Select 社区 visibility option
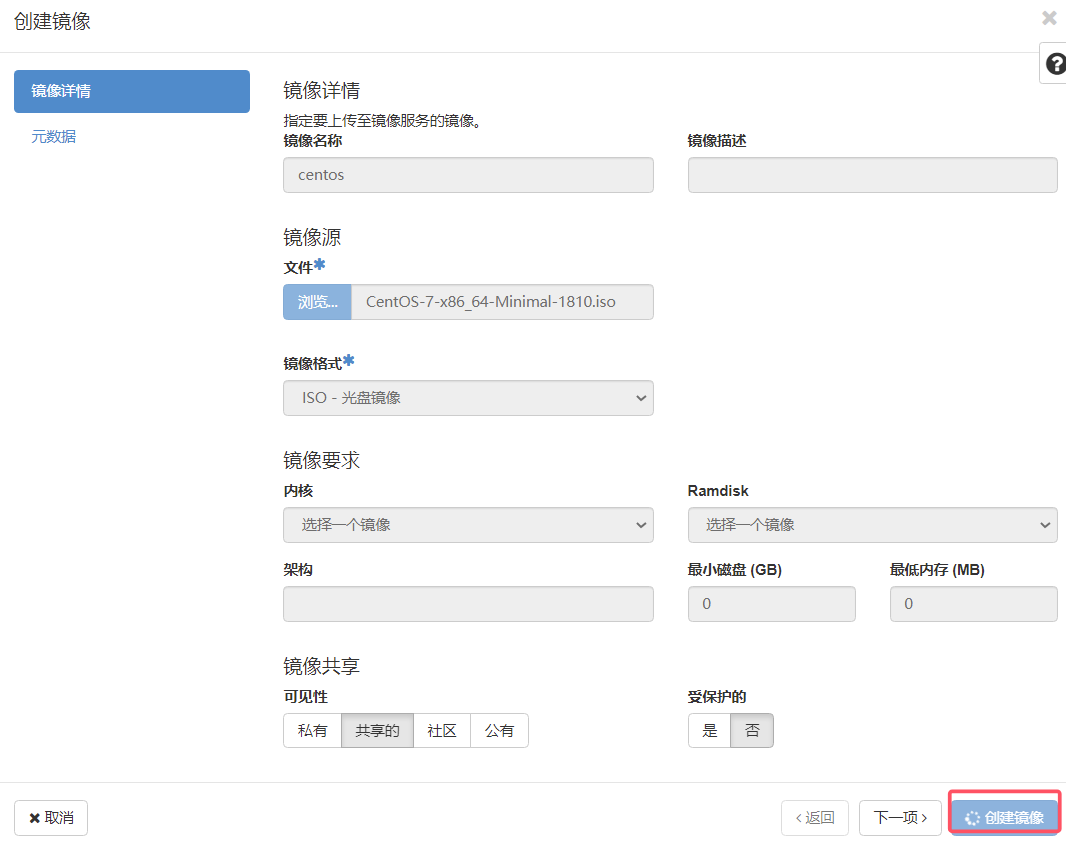The image size is (1066, 841). coord(442,730)
